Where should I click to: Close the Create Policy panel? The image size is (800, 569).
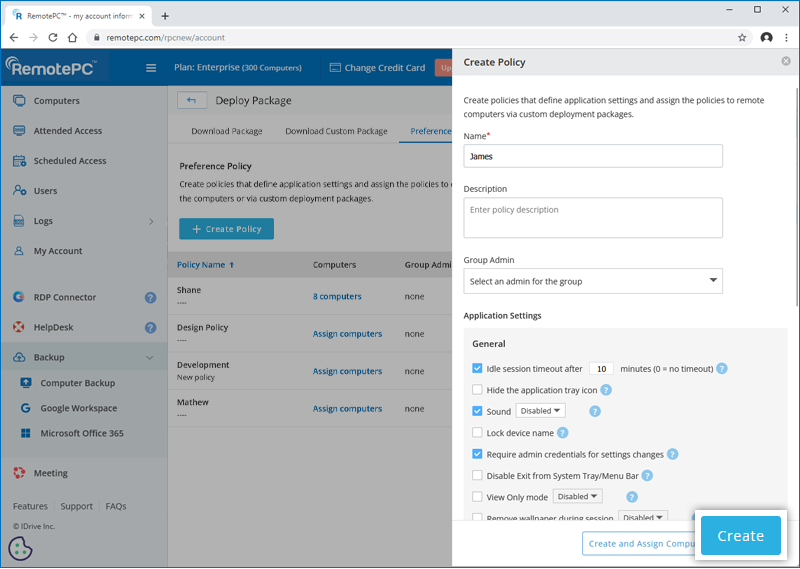[786, 62]
